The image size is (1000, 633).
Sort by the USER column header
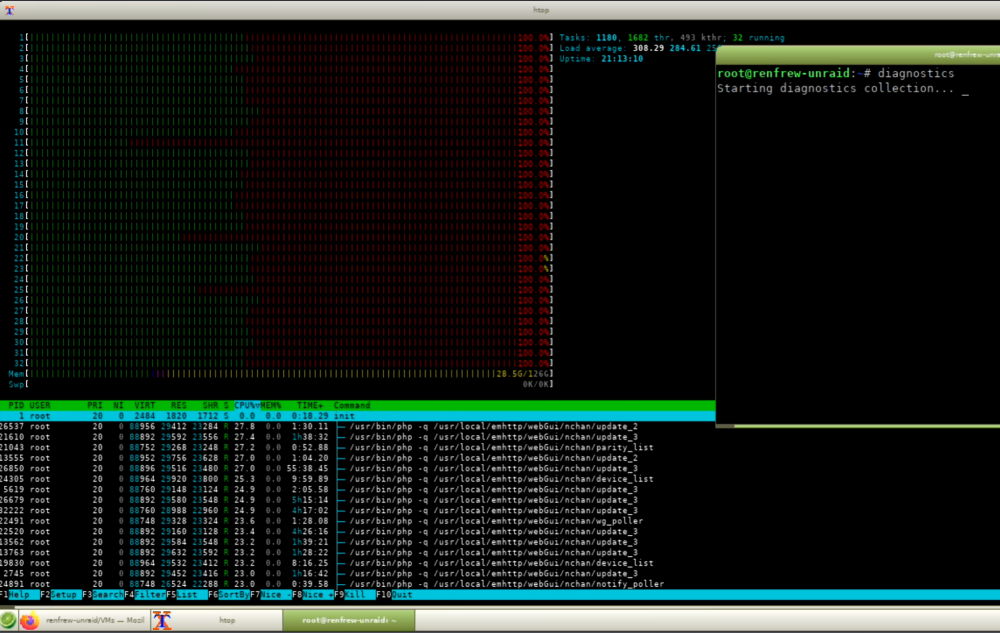click(x=40, y=405)
